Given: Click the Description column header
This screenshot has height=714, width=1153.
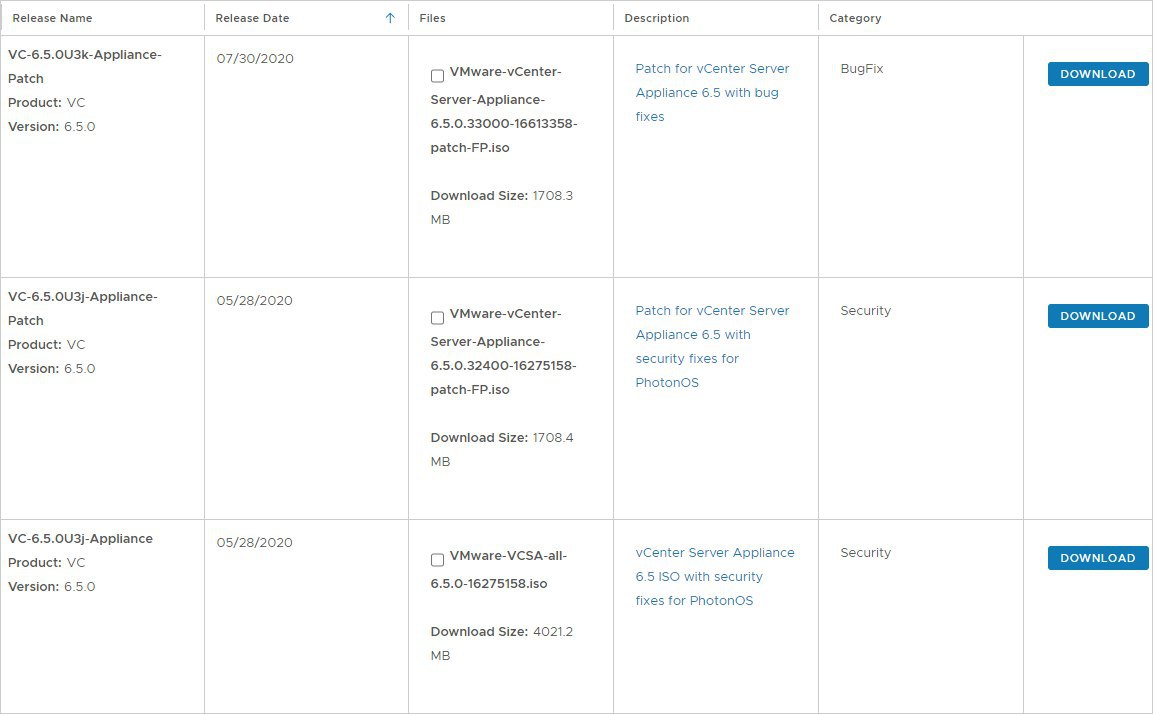Looking at the screenshot, I should point(657,18).
